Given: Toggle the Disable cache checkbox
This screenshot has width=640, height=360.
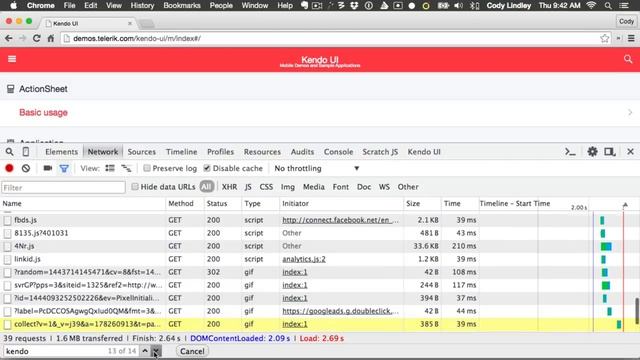Looking at the screenshot, I should coord(207,168).
